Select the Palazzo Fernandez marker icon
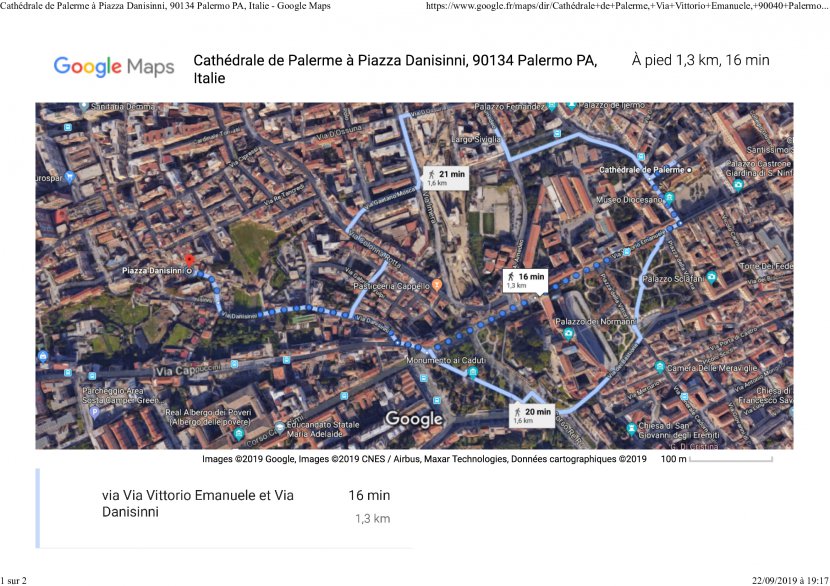The width and height of the screenshot is (830, 586). pos(552,106)
